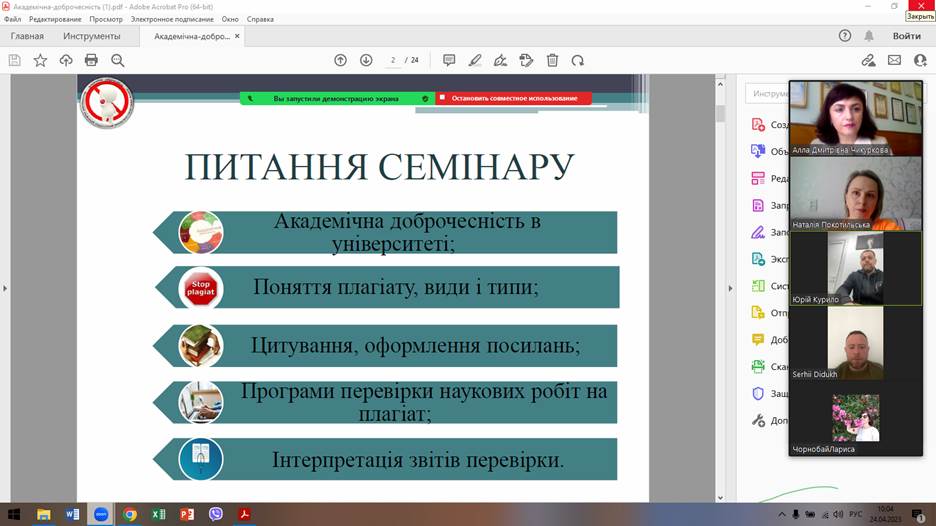
Task: Open the Notifications bell icon
Action: pyautogui.click(x=869, y=36)
